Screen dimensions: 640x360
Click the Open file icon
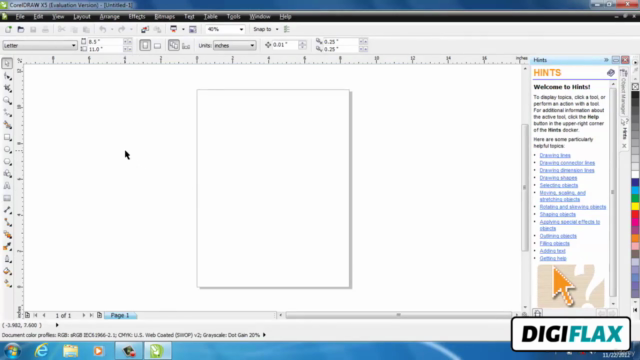tap(20, 29)
